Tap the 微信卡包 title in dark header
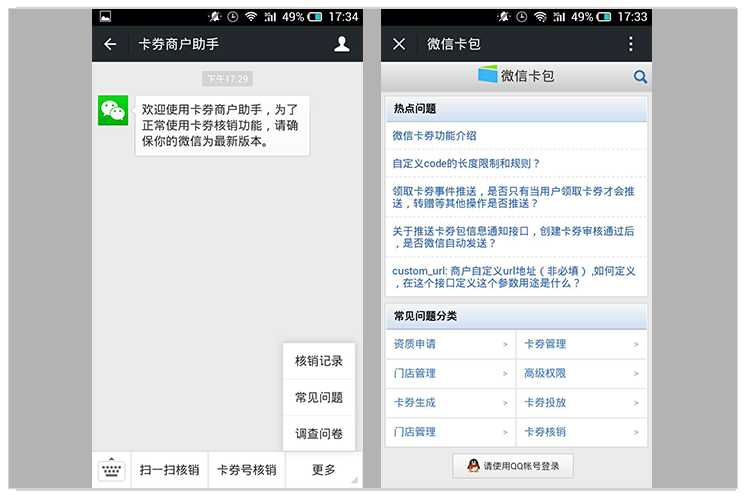This screenshot has height=496, width=750. click(453, 44)
